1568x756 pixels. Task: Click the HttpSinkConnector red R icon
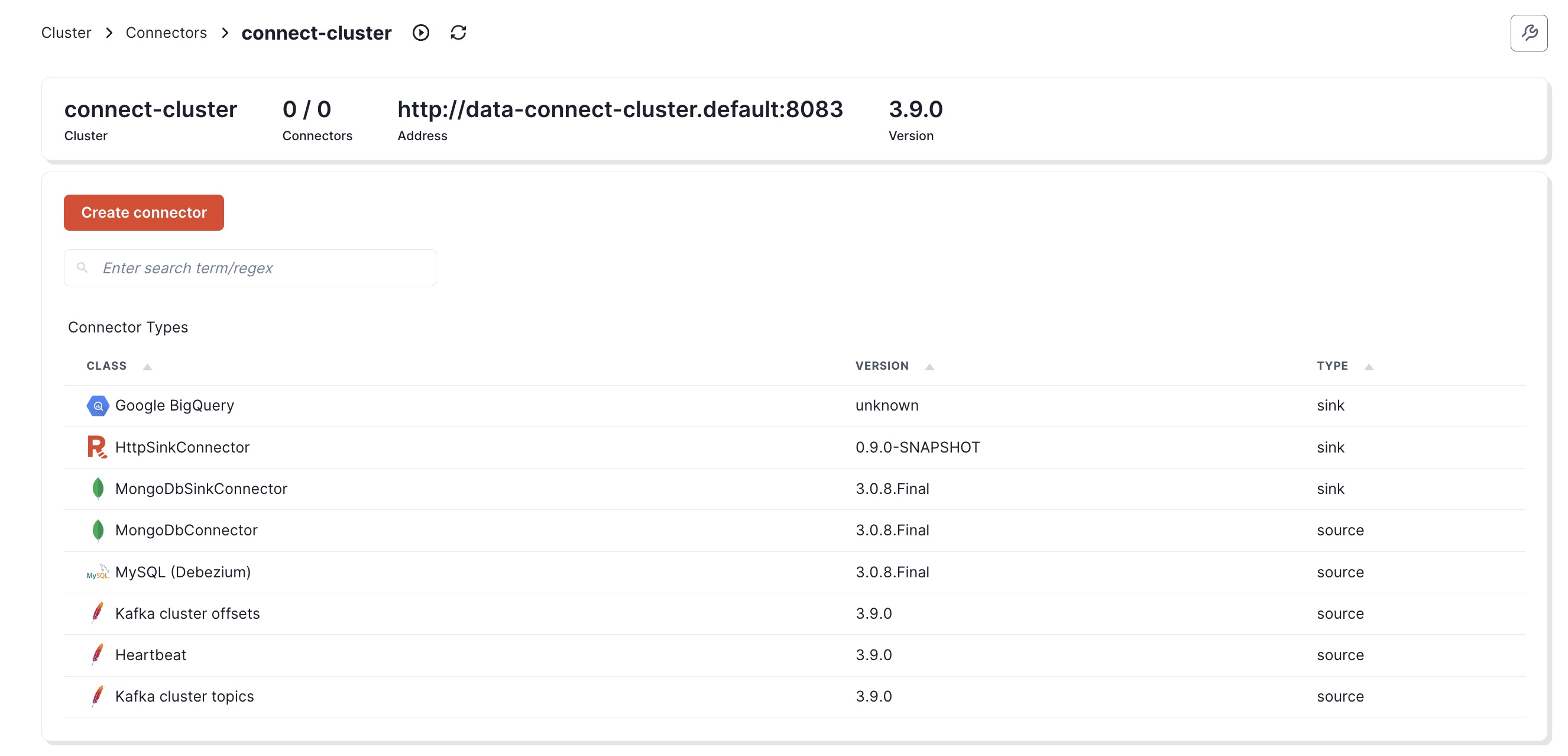[97, 447]
